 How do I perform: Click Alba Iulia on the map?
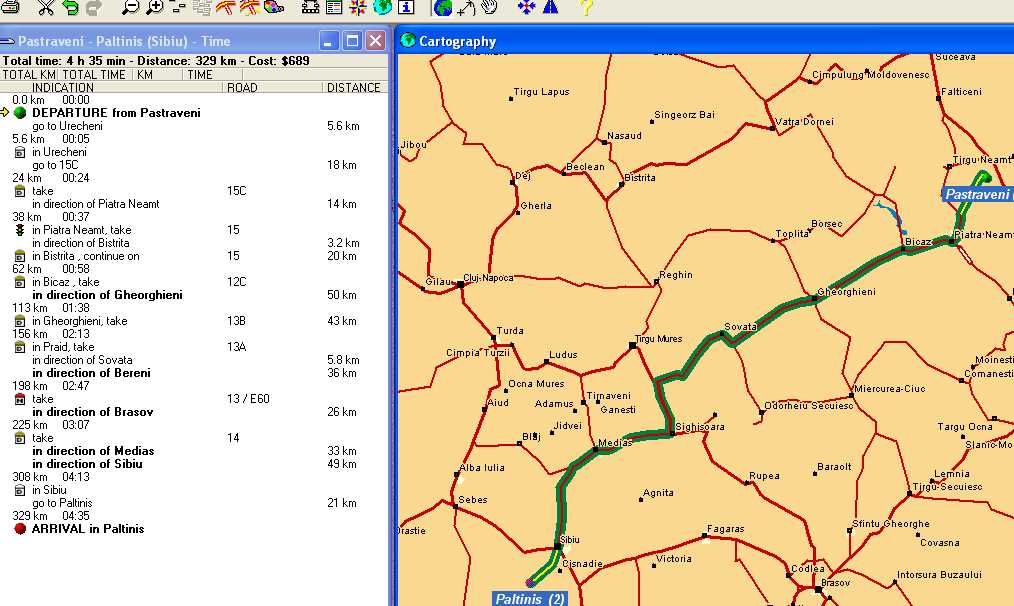coord(482,468)
